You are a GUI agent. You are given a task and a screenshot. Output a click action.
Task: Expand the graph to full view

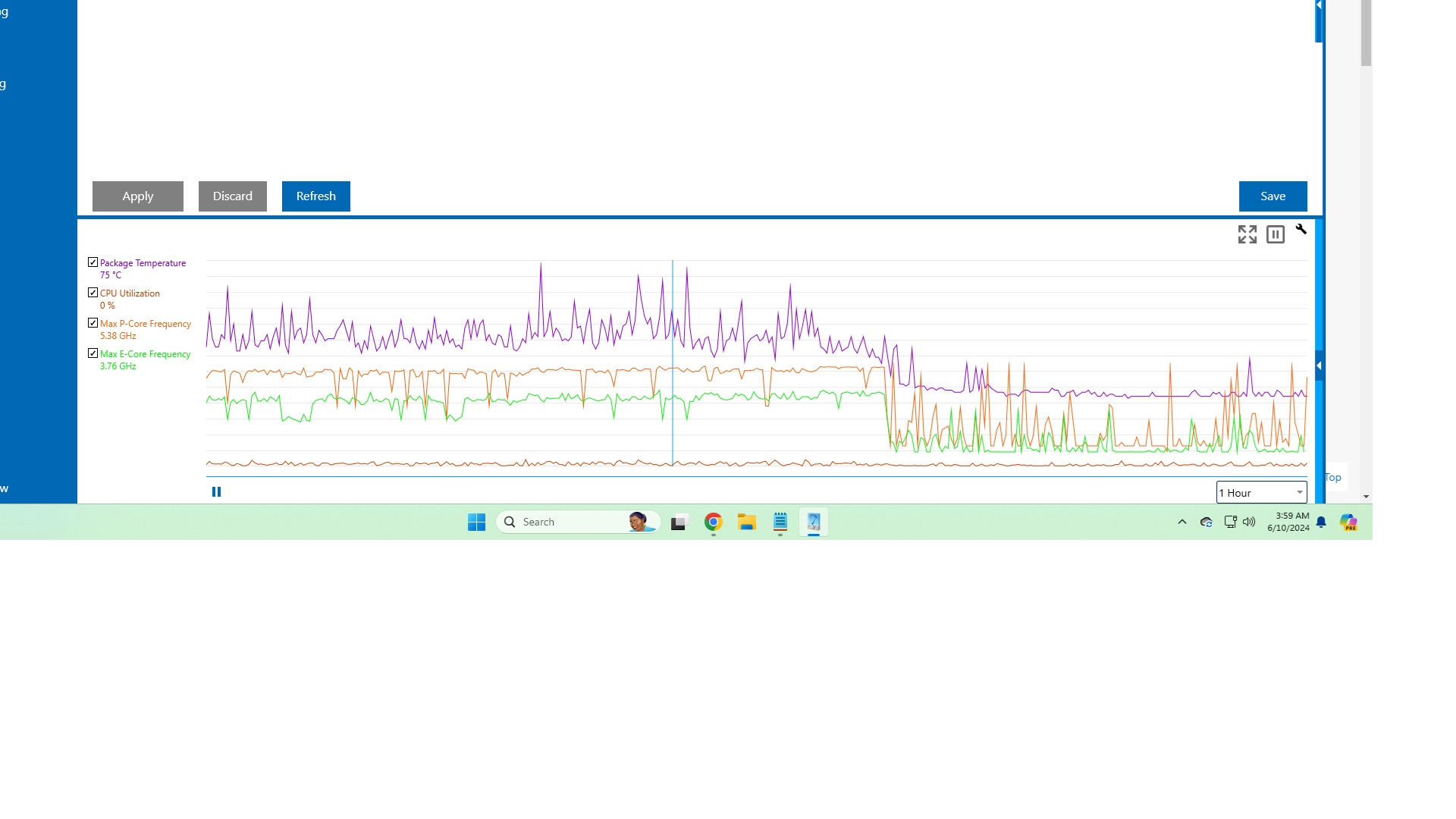(x=1247, y=234)
